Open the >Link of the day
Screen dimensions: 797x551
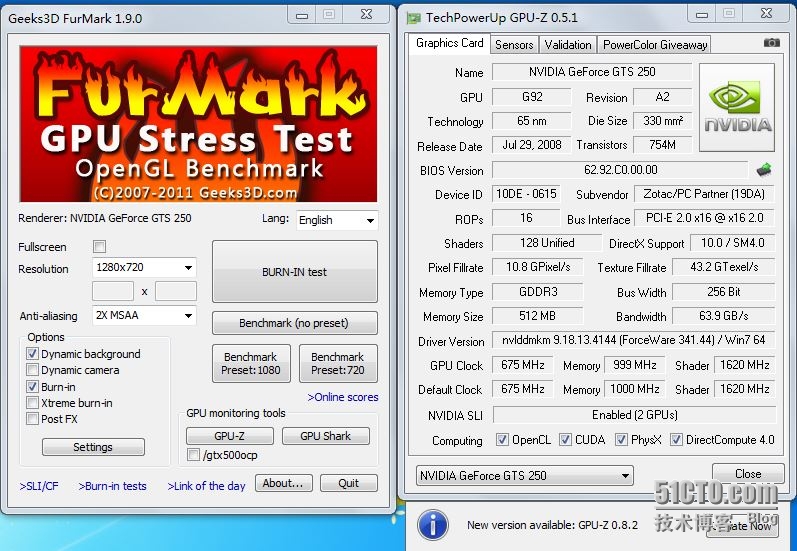point(206,486)
